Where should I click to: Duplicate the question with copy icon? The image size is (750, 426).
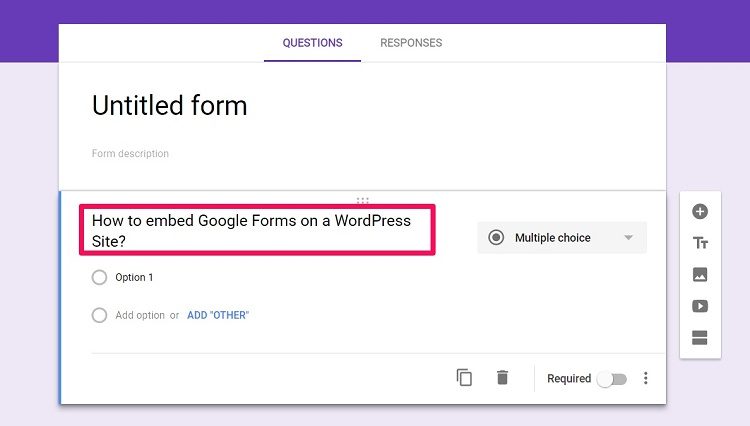(x=464, y=378)
